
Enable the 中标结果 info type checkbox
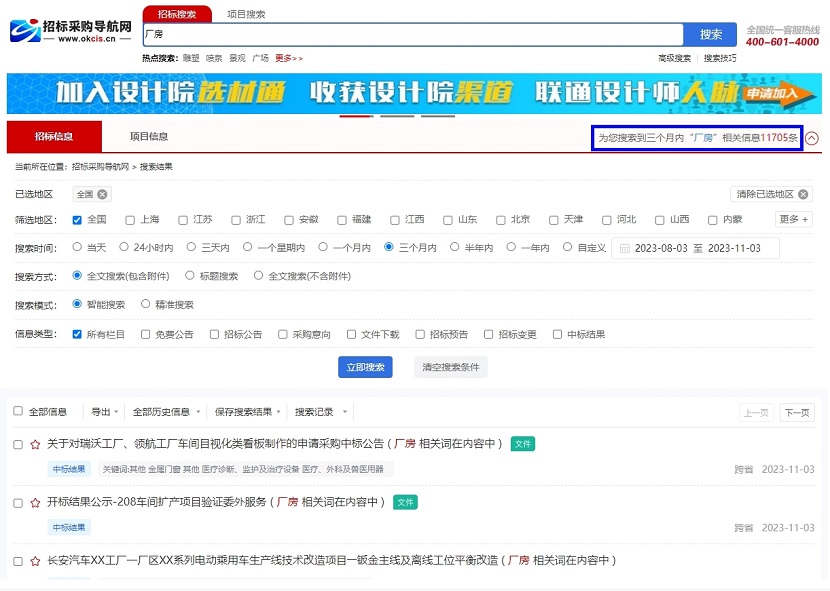(x=557, y=335)
